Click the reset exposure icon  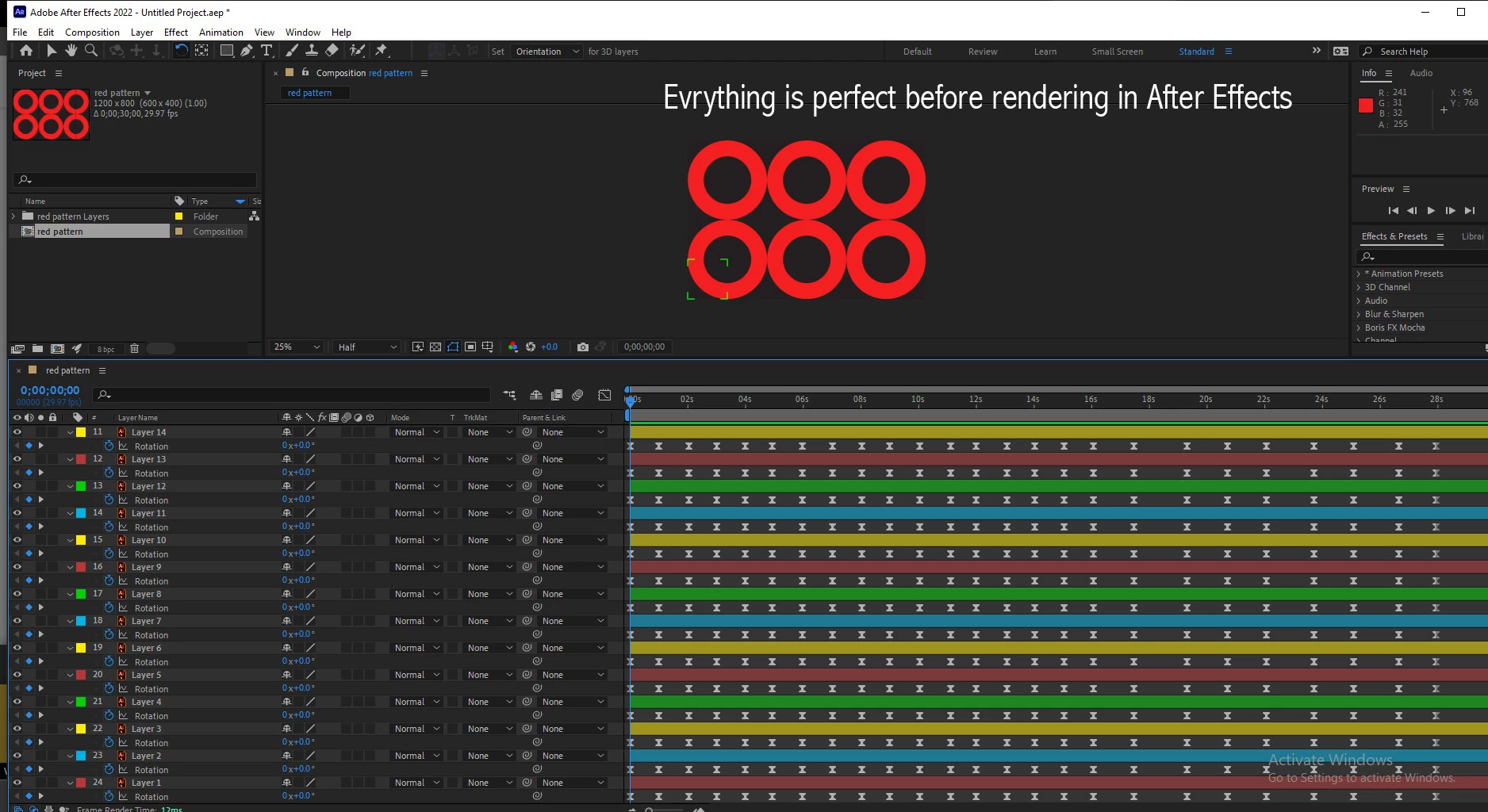[531, 347]
